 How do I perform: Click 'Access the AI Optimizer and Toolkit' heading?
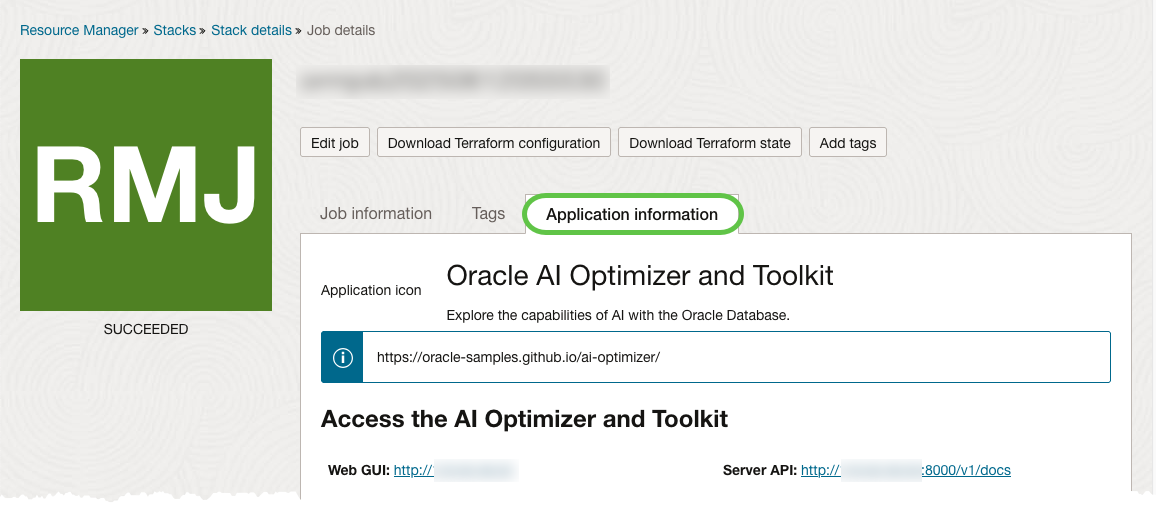click(x=524, y=419)
